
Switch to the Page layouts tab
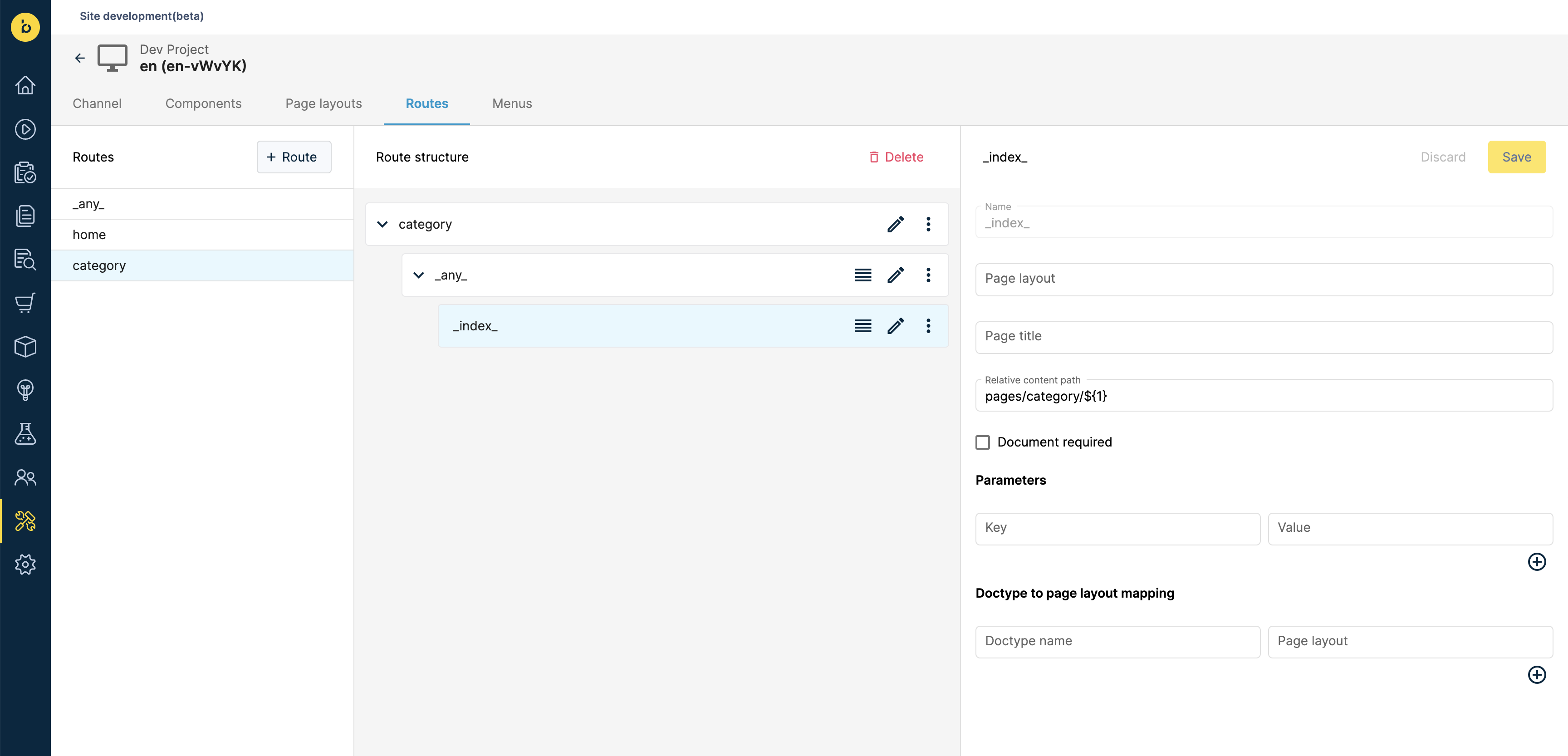tap(324, 103)
